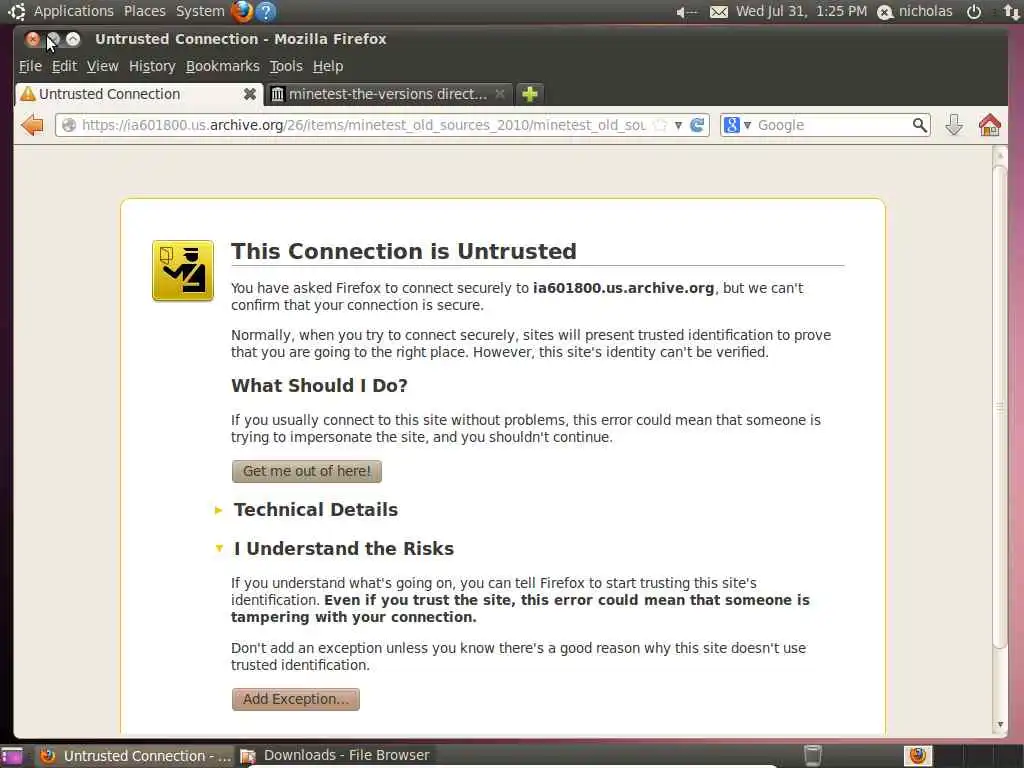
Task: Open the Tools menu
Action: (286, 66)
